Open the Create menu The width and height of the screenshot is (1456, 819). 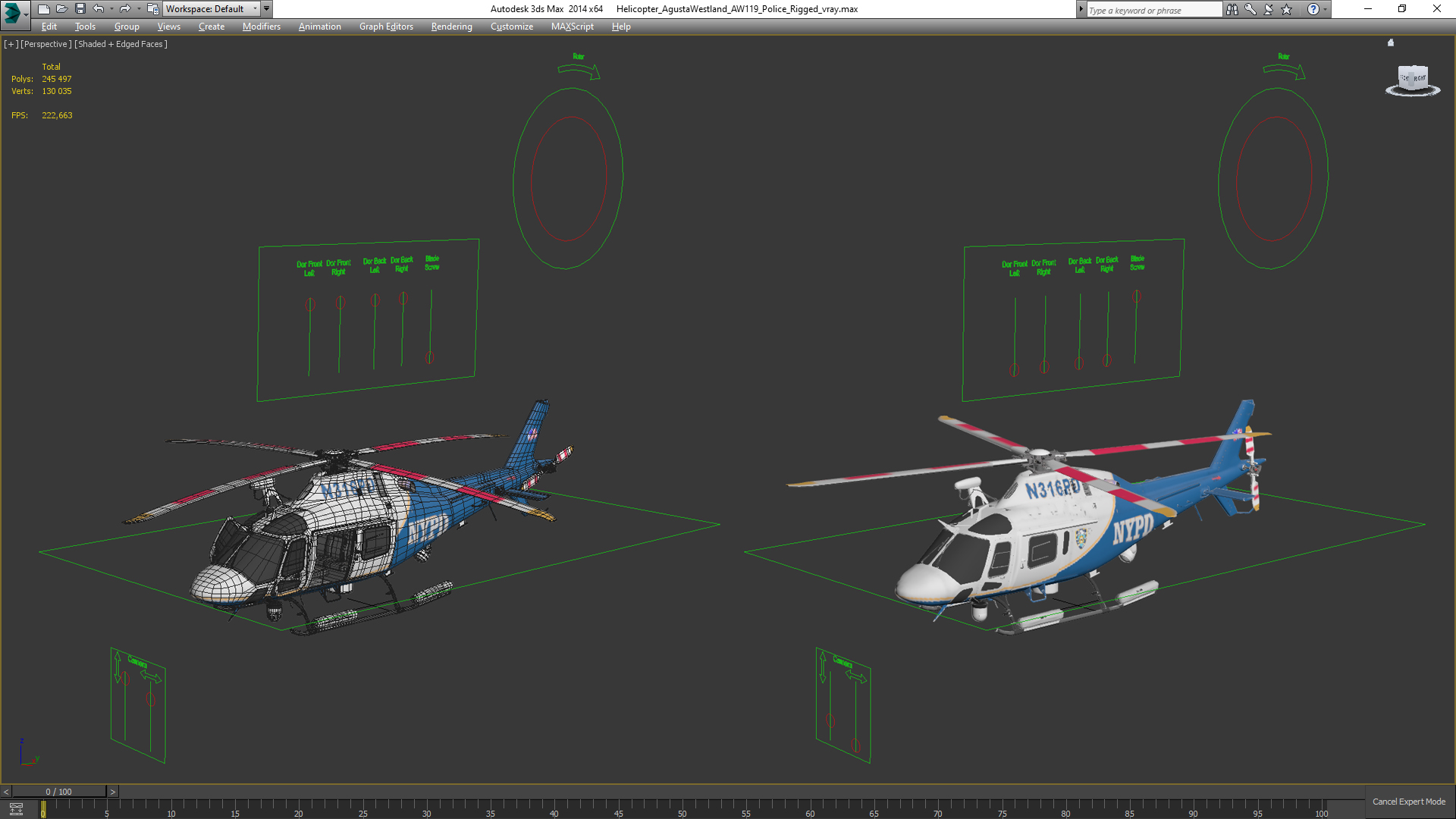[x=212, y=27]
